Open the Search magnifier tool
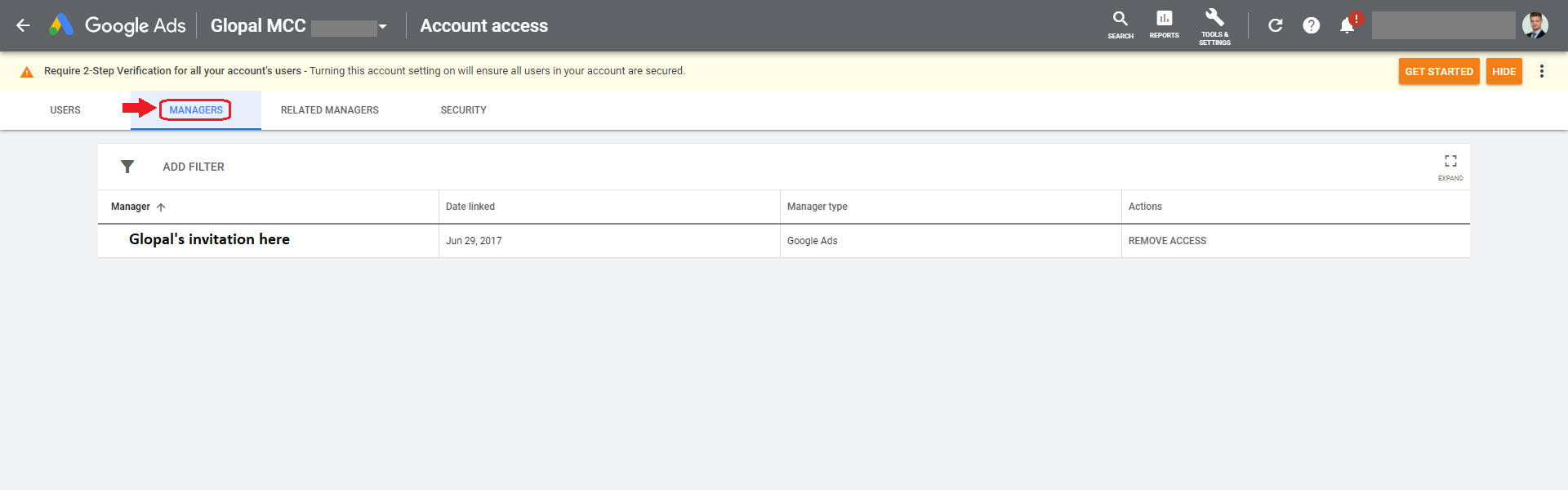The image size is (1568, 490). point(1120,24)
